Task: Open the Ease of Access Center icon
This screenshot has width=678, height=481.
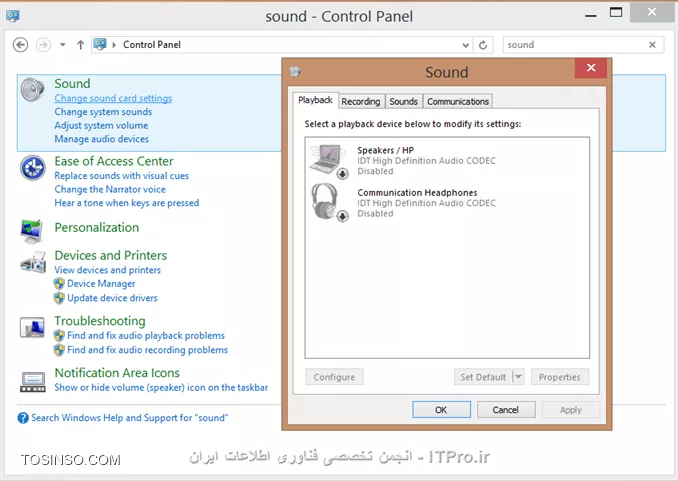Action: pos(32,168)
